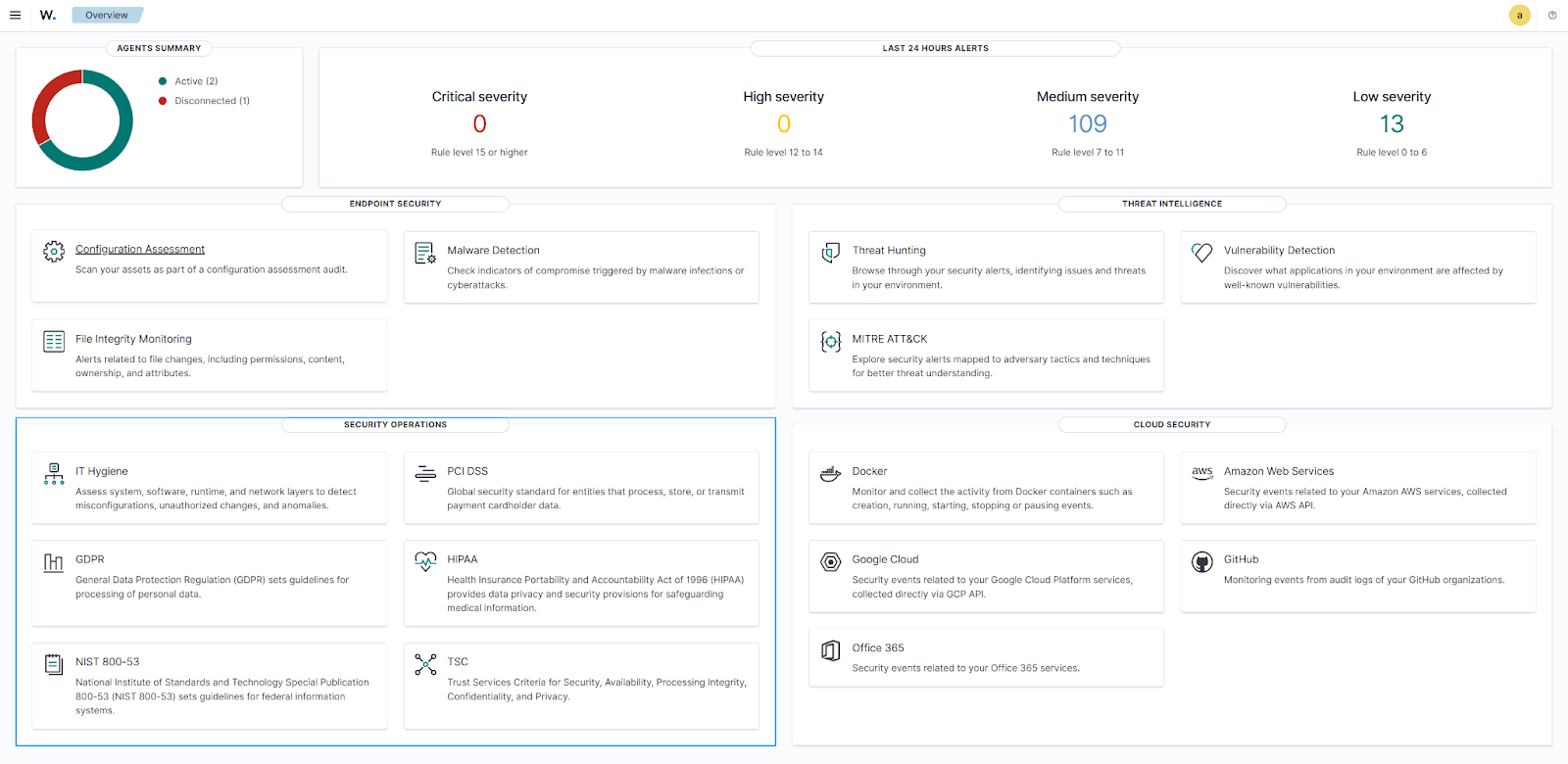
Task: Open the Configuration Assessment link
Action: pos(140,249)
